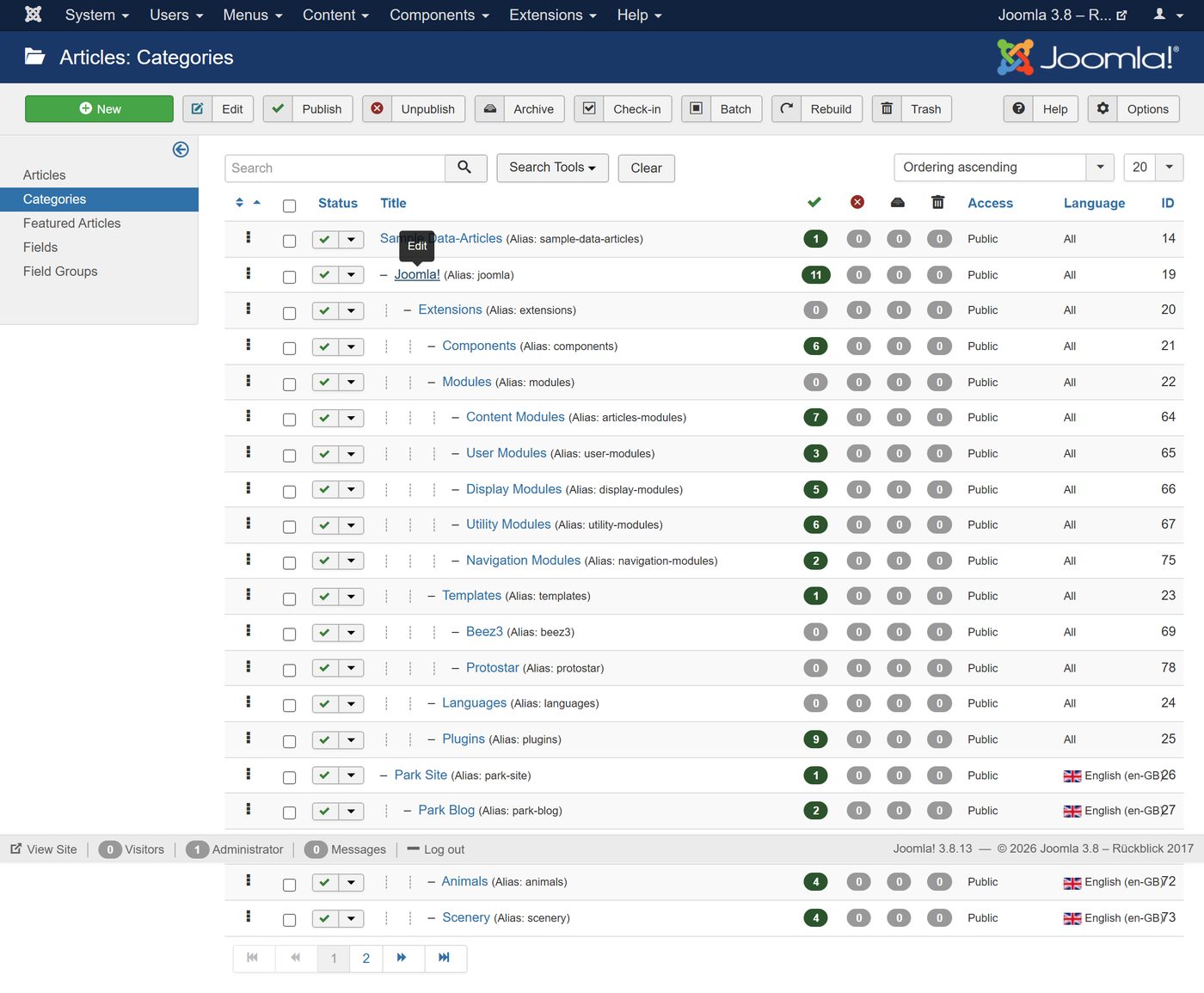Click into the Search text field
This screenshot has width=1204, height=993.
(335, 168)
